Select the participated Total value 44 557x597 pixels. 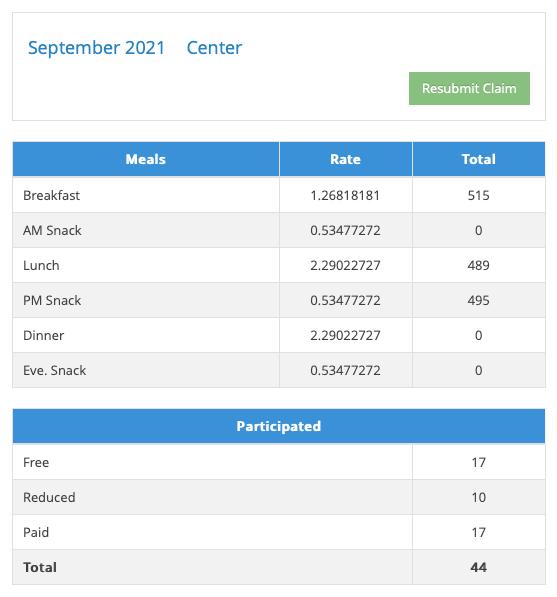click(479, 567)
